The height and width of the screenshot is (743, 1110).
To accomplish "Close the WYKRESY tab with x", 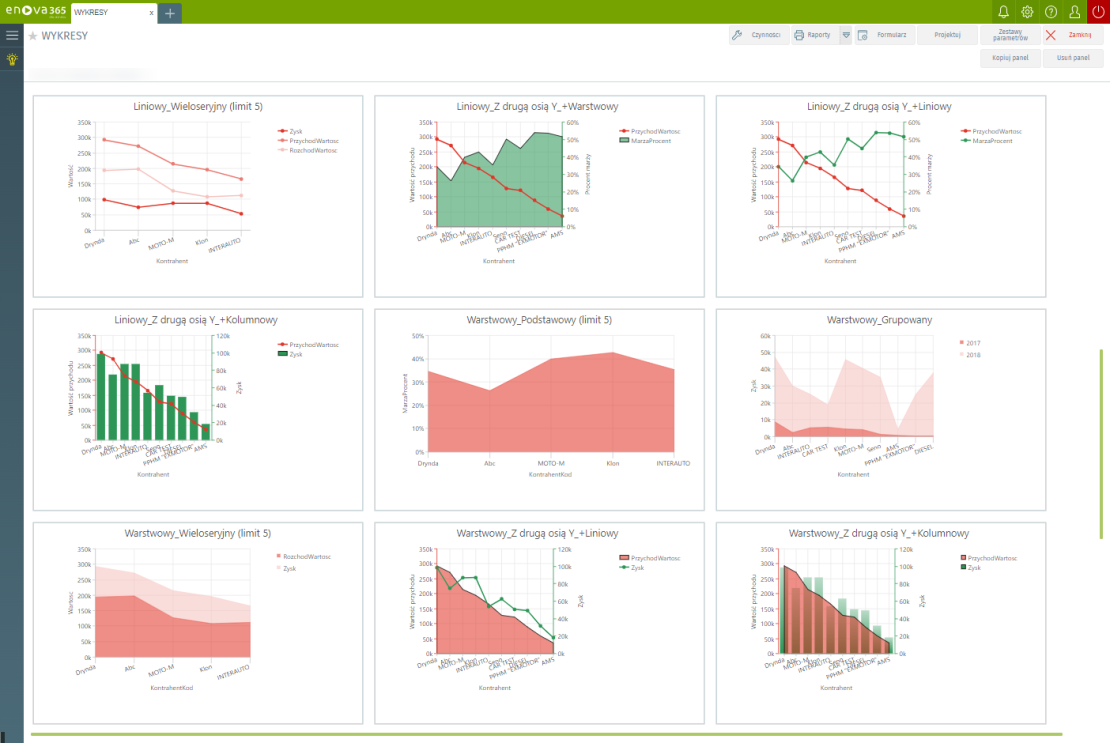I will [x=151, y=13].
